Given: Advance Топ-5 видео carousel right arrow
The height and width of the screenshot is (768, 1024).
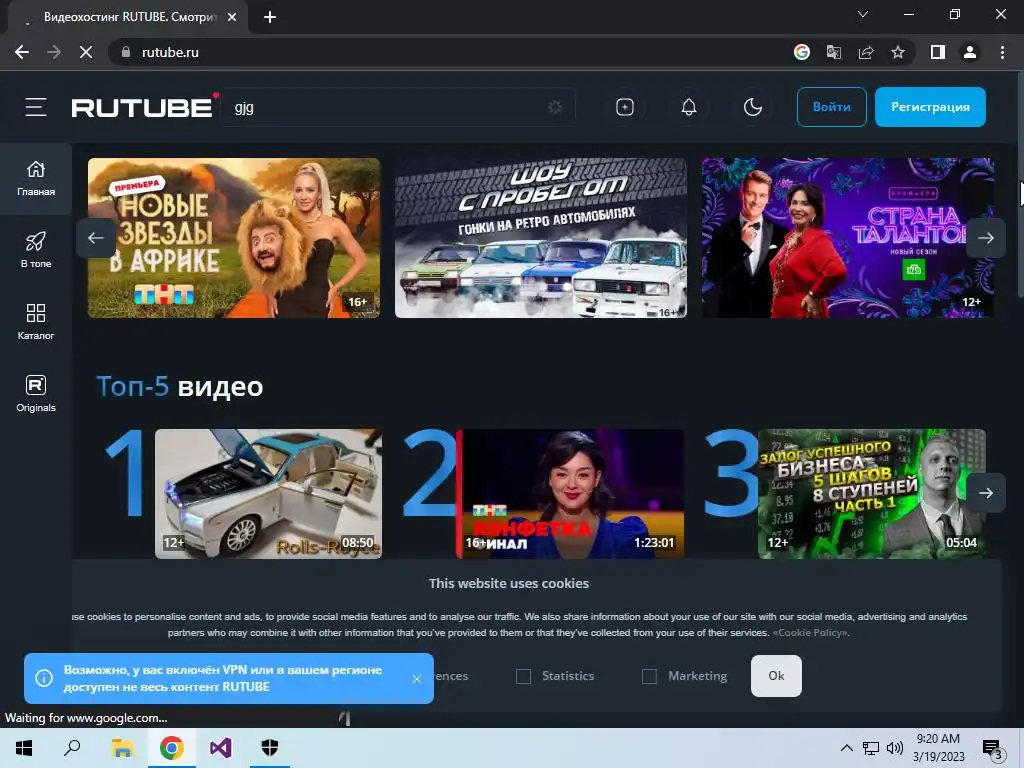Looking at the screenshot, I should click(986, 493).
